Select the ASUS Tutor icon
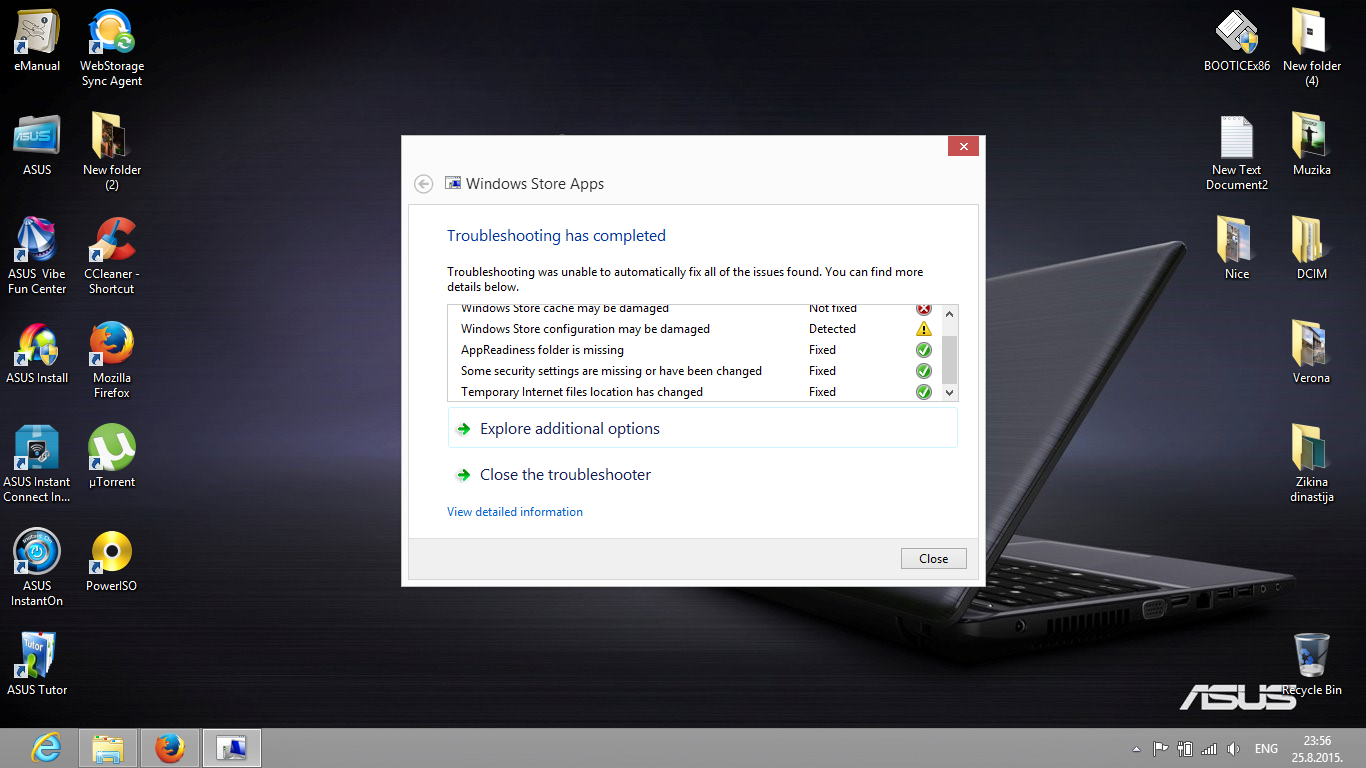 tap(37, 665)
